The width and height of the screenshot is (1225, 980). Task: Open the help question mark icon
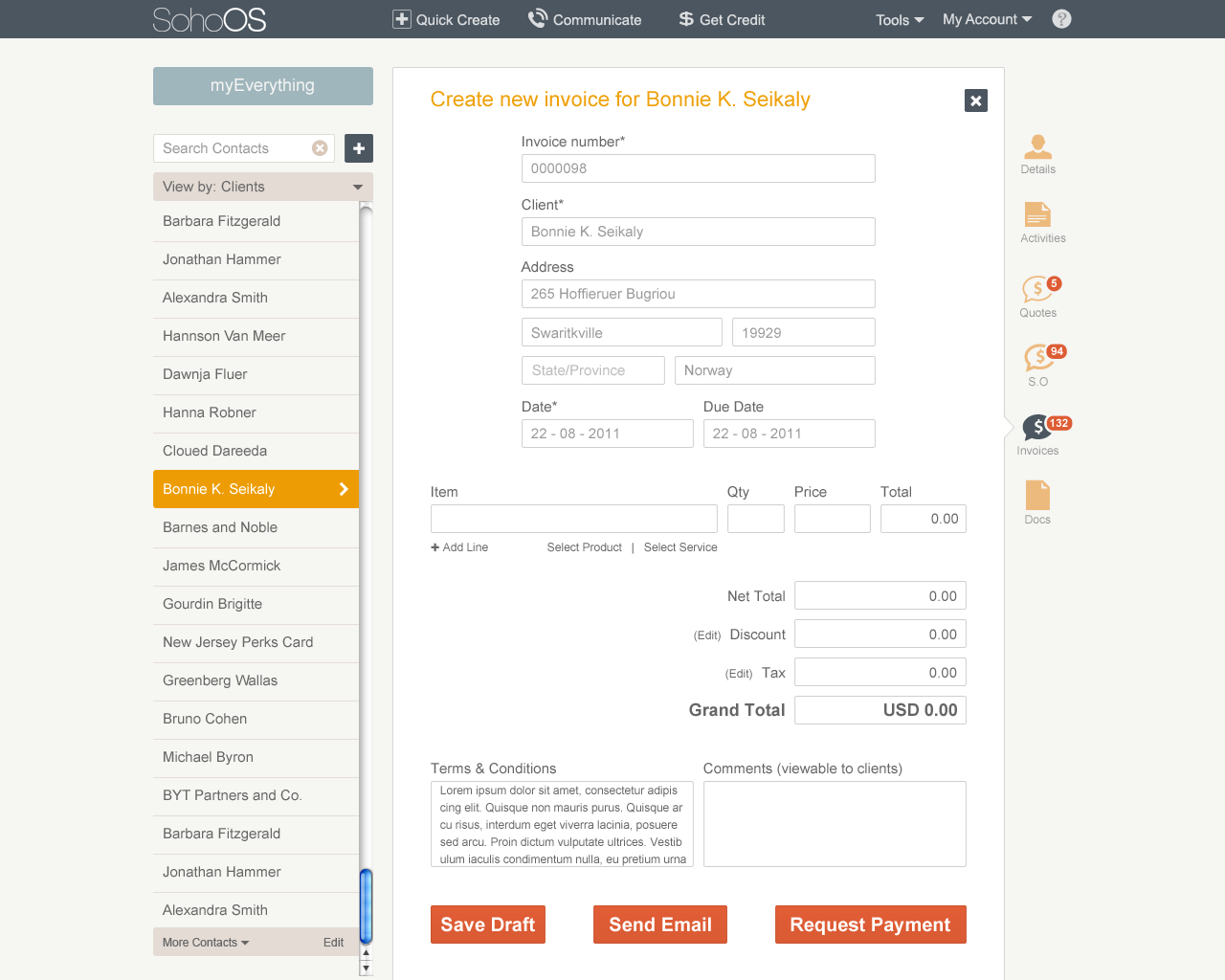click(x=1061, y=19)
